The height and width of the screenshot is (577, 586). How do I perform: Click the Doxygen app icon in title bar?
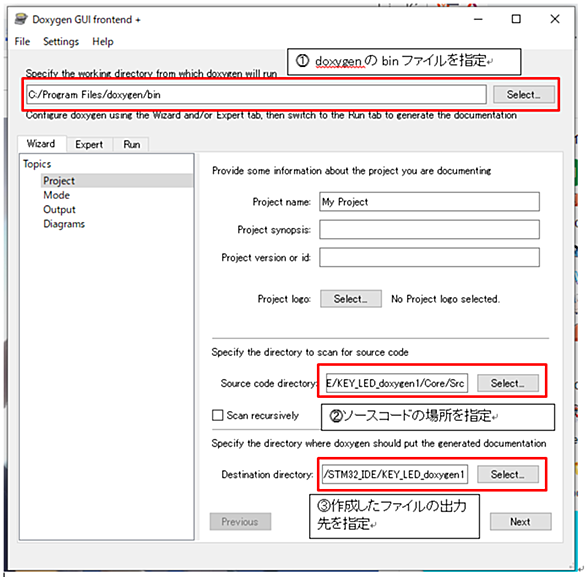[x=21, y=19]
